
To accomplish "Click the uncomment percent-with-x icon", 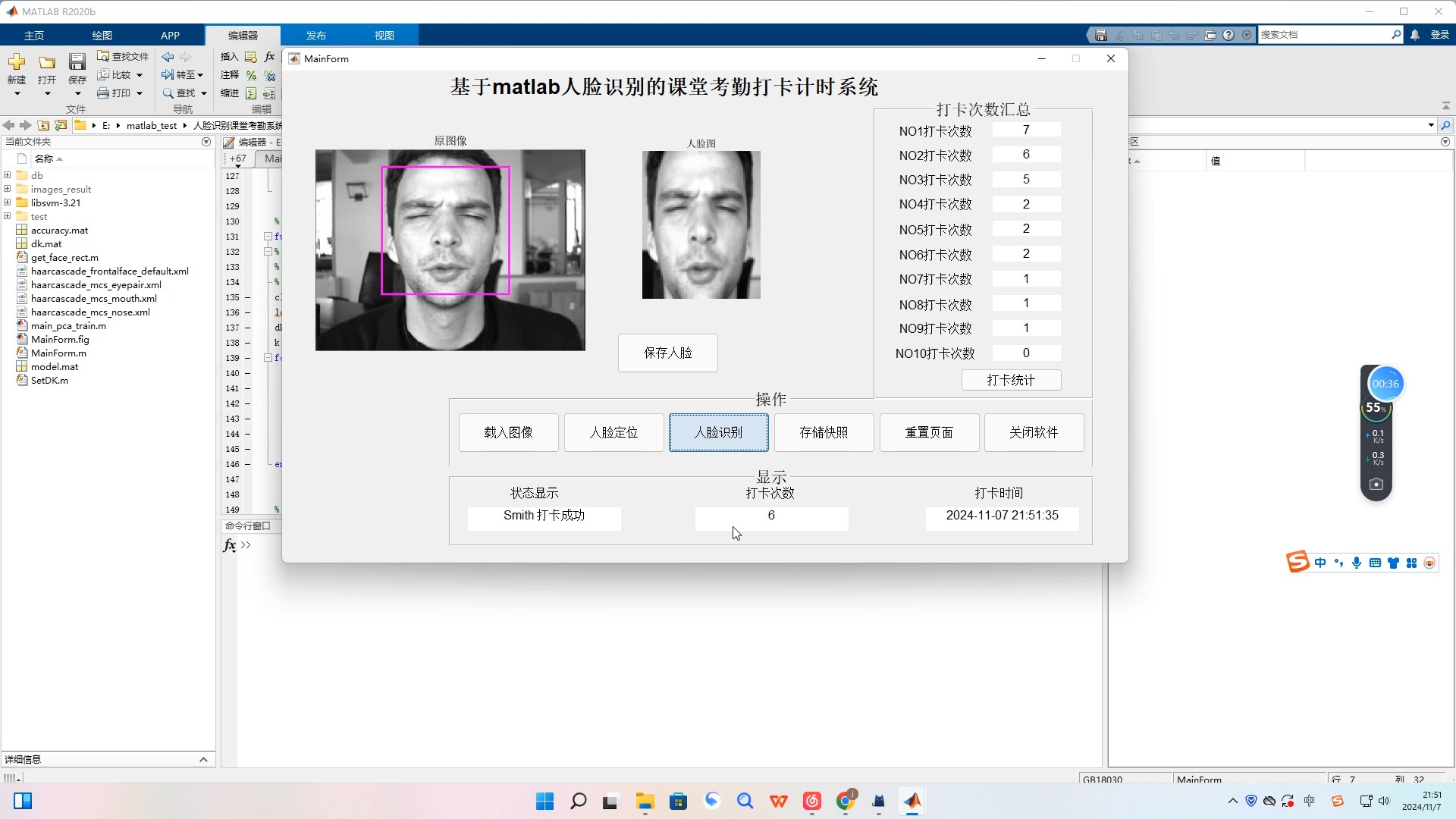I will point(269,75).
